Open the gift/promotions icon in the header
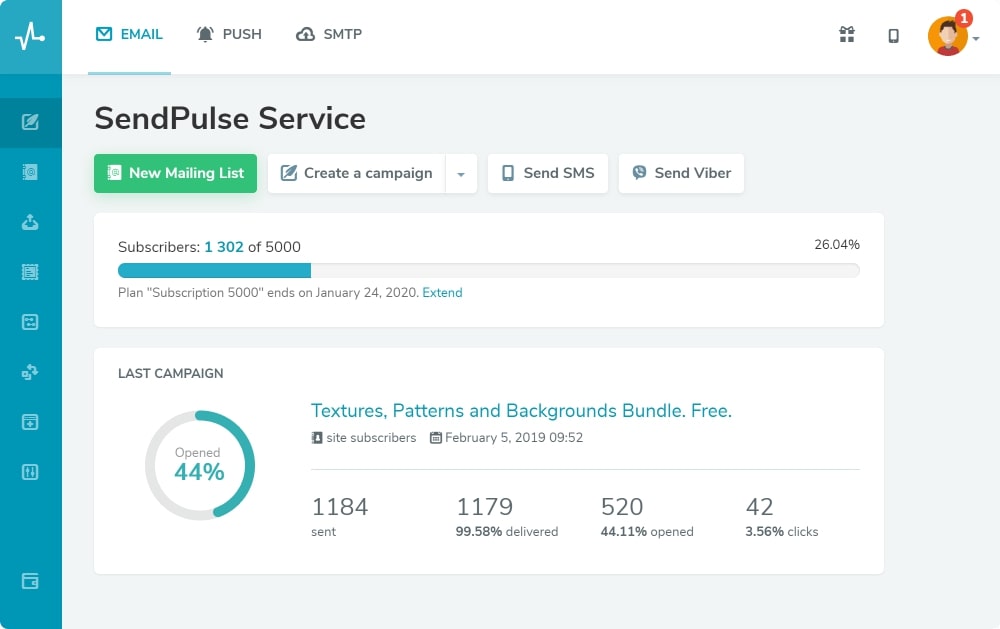Image resolution: width=1000 pixels, height=629 pixels. [x=847, y=34]
